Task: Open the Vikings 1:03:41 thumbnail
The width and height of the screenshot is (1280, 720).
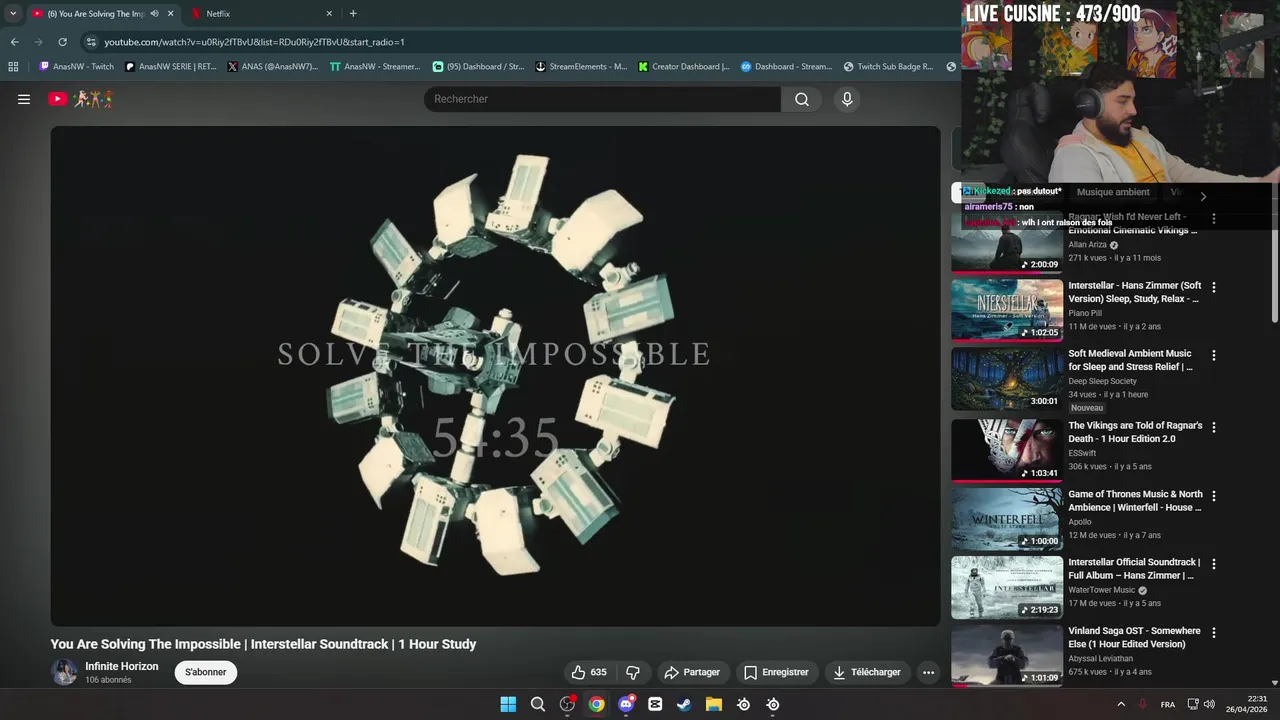Action: coord(1006,450)
